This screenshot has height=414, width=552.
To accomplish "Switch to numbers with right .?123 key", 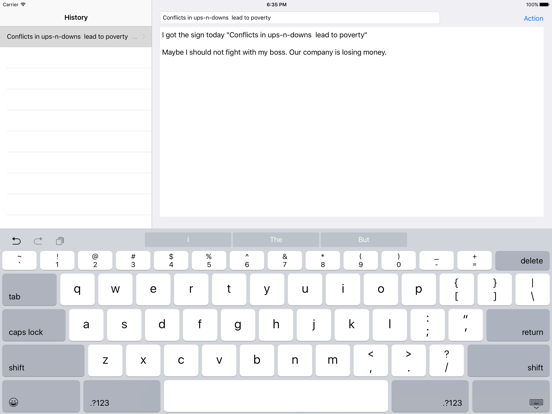I will coord(430,396).
